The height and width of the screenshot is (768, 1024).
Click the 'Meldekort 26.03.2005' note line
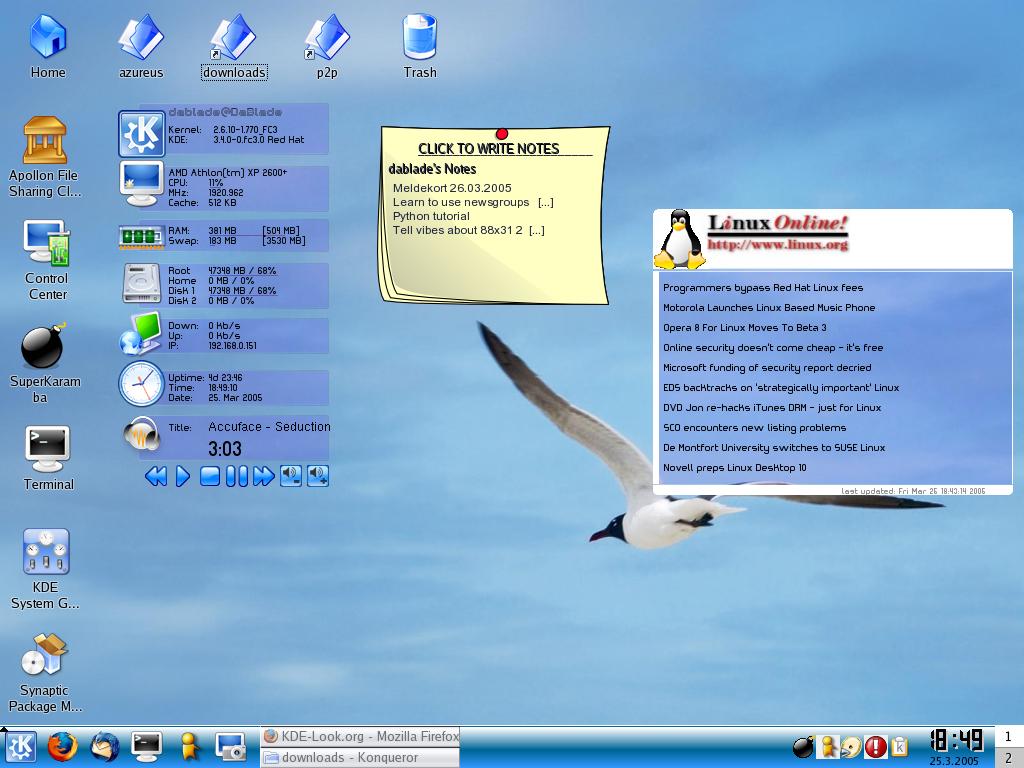(x=452, y=188)
